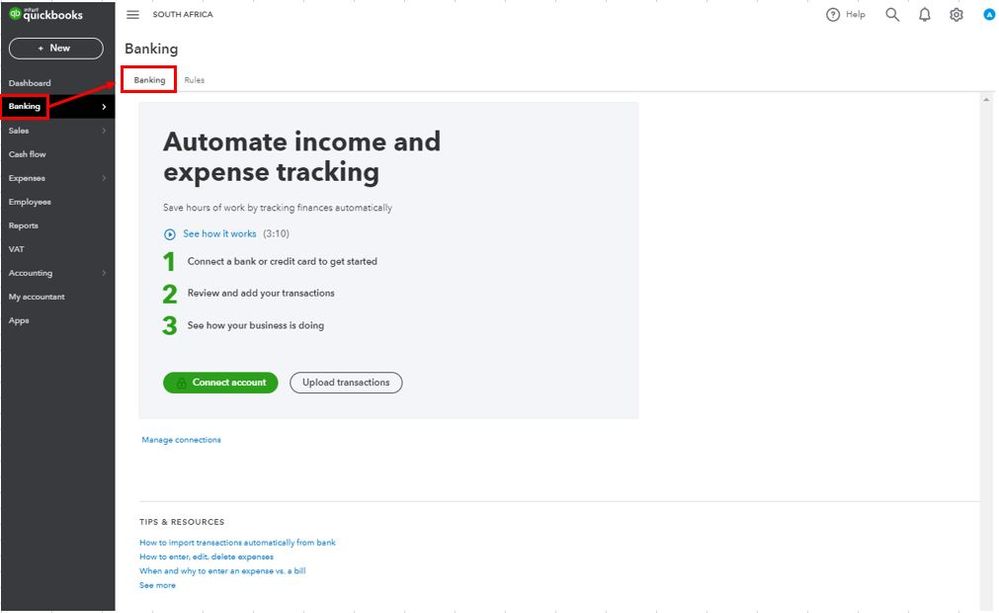Open the search magnifier icon
999x613 pixels.
892,15
